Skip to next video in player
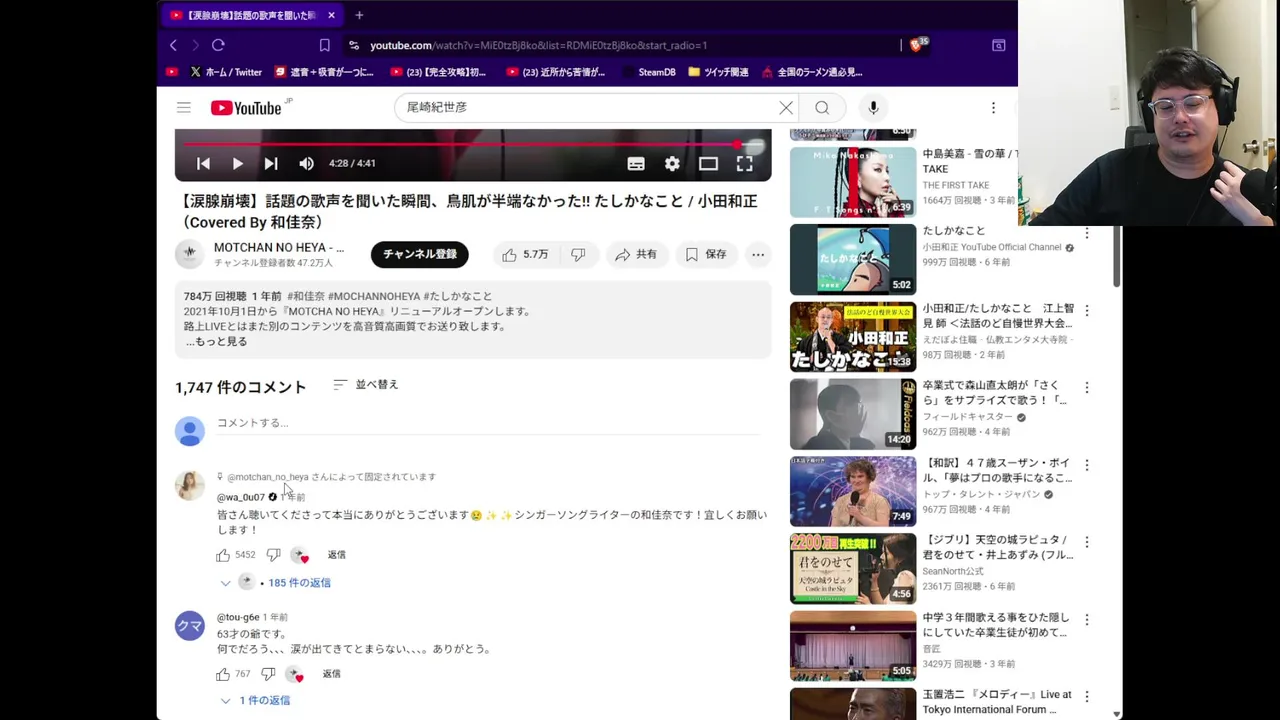The height and width of the screenshot is (720, 1280). tap(271, 163)
